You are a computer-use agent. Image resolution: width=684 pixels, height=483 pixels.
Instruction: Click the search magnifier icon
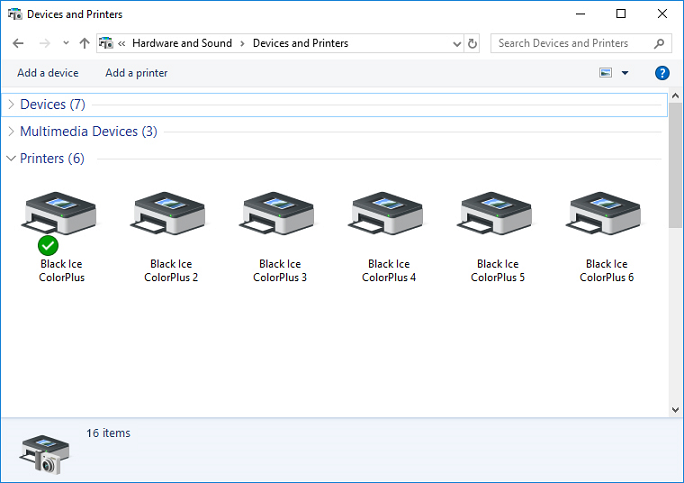659,43
